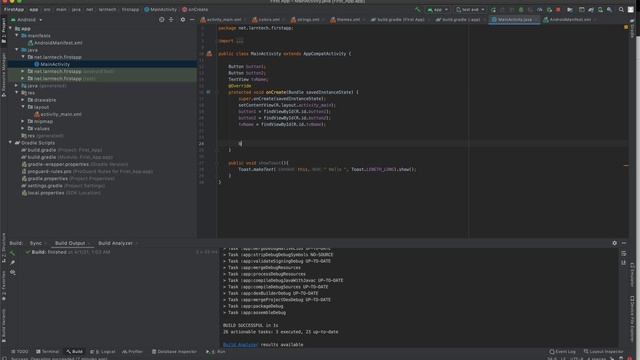Click the Build Analyzer results link
The image size is (640, 360).
click(x=240, y=344)
